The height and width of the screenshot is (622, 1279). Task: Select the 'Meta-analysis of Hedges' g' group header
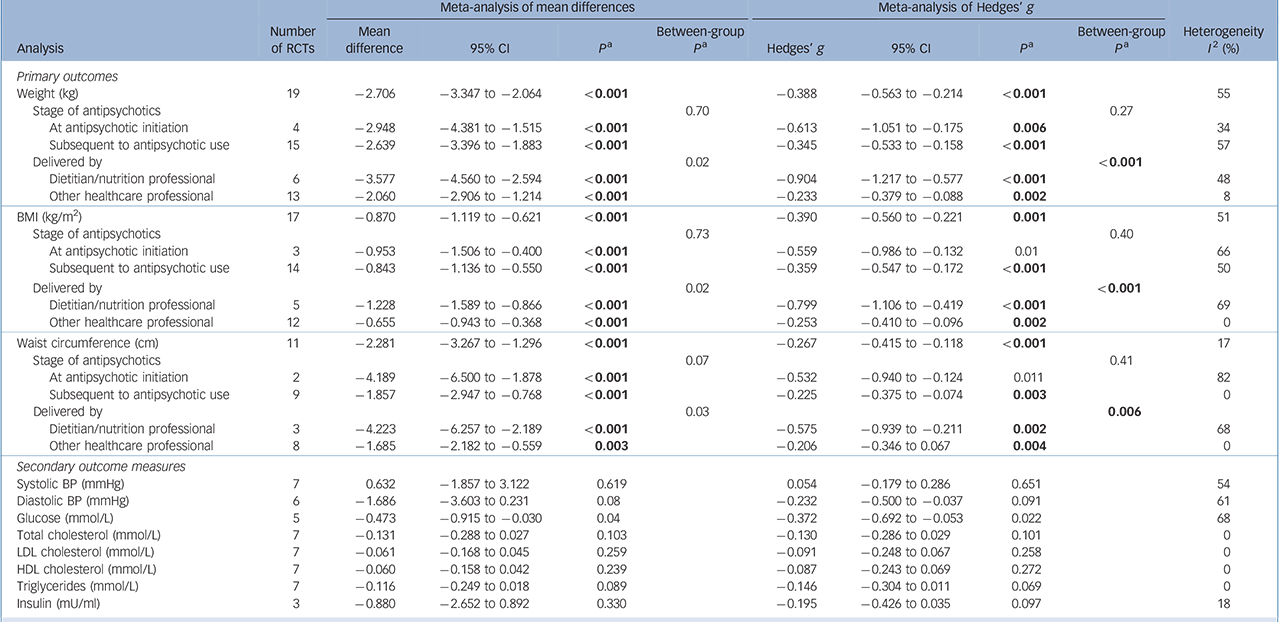click(957, 9)
